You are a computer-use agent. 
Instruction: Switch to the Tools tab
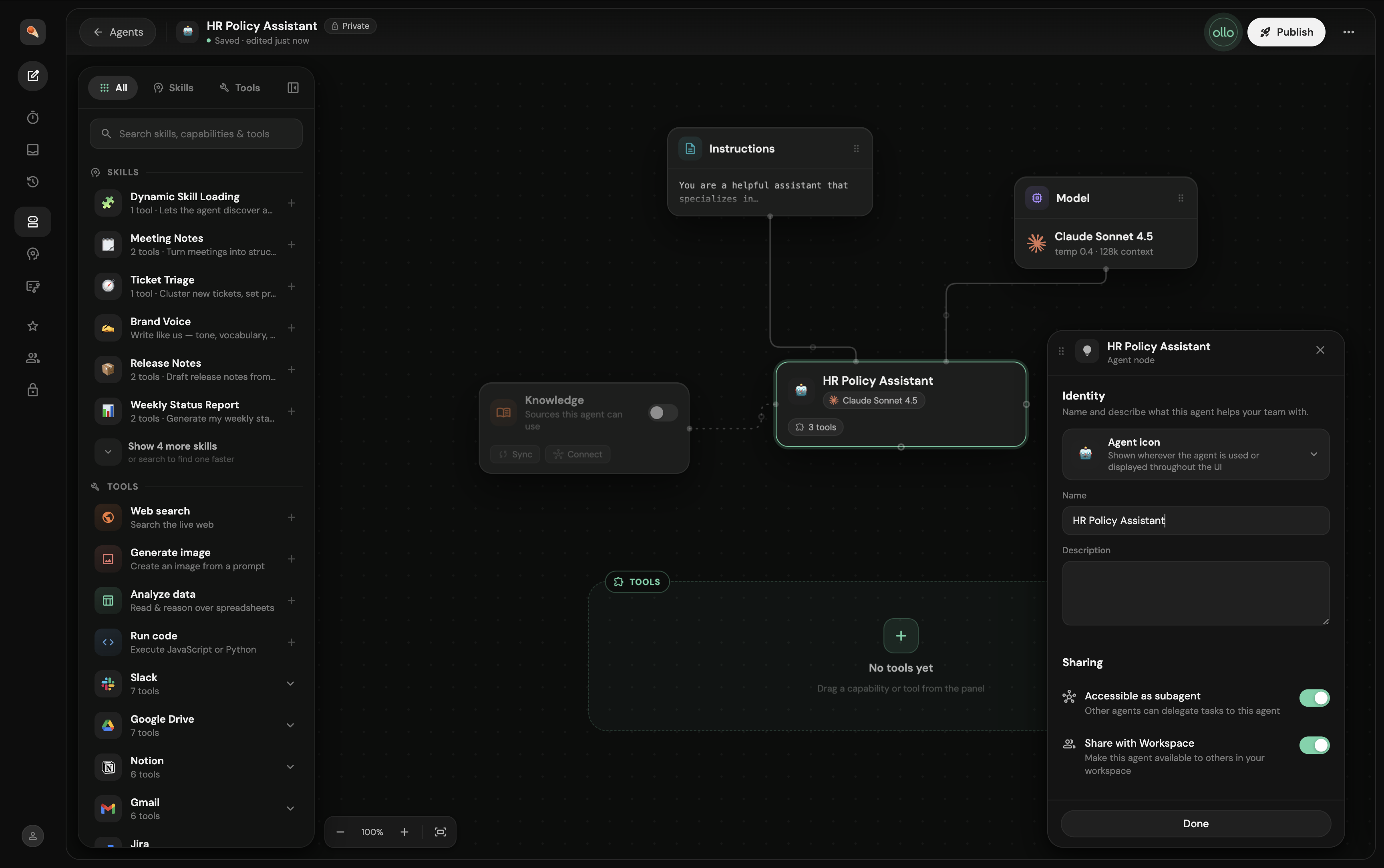point(240,88)
